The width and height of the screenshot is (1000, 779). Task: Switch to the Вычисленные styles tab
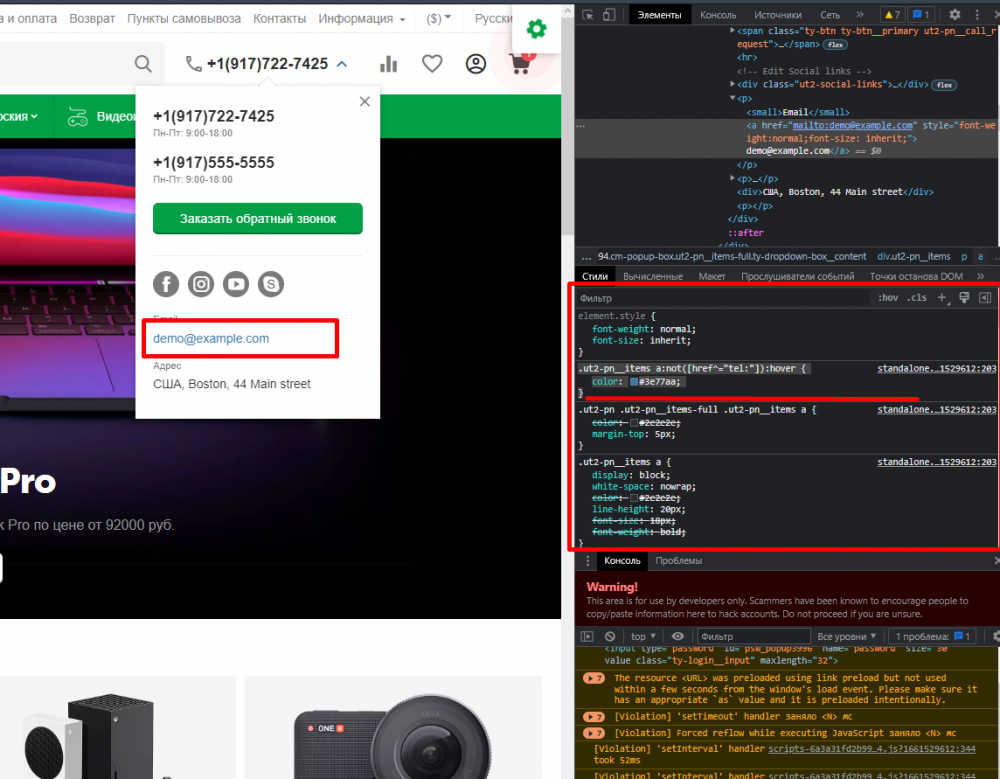pyautogui.click(x=653, y=276)
